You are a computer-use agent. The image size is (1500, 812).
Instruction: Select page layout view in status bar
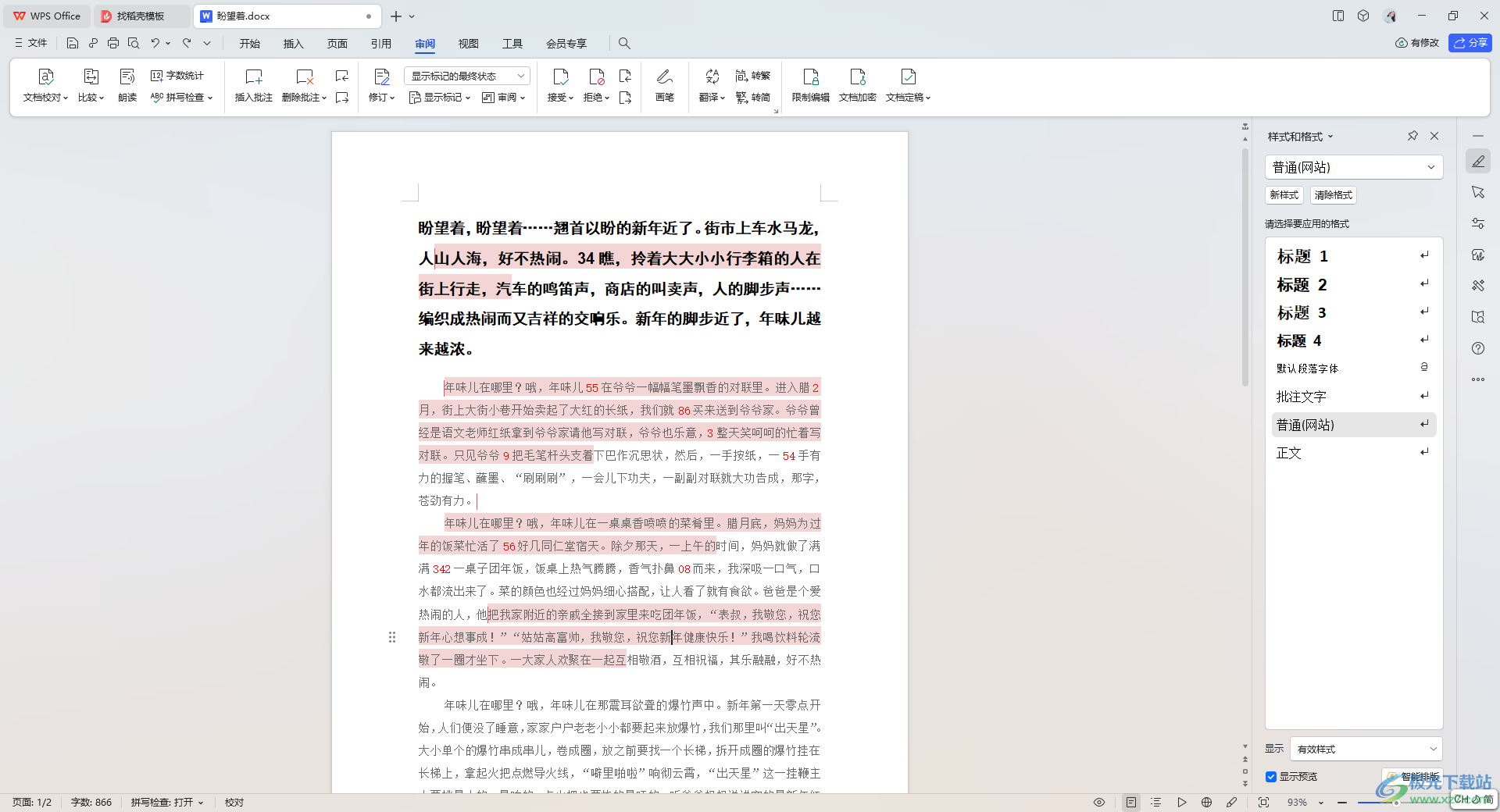point(1131,802)
